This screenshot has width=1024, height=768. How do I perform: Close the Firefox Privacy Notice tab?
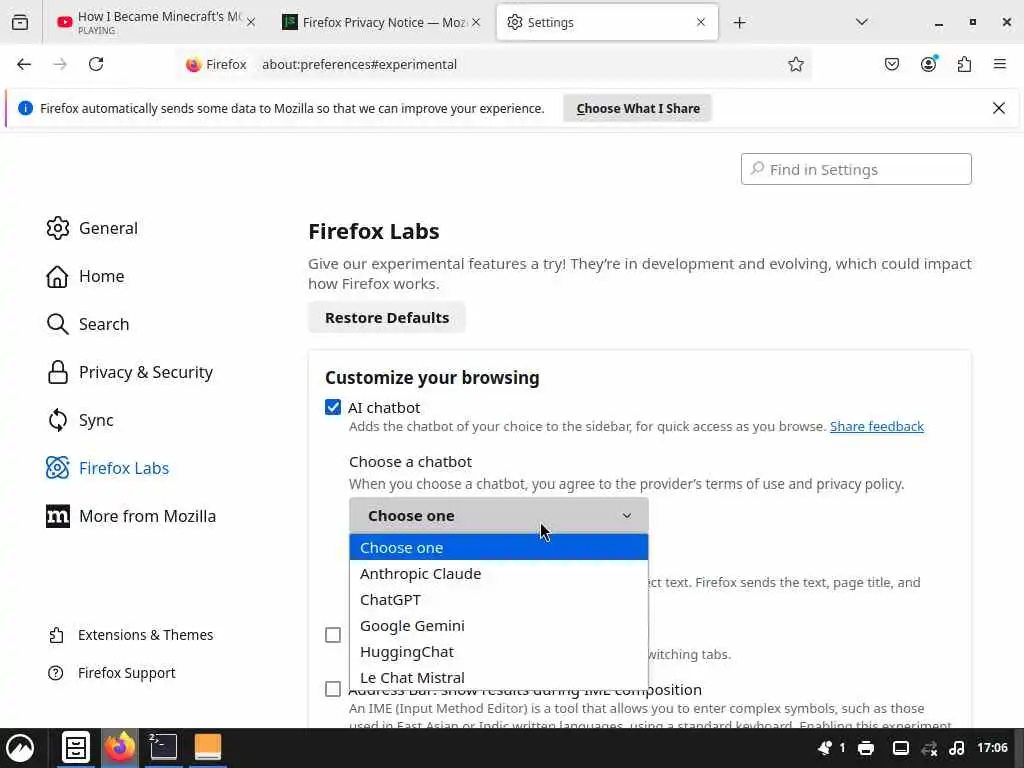click(x=476, y=23)
